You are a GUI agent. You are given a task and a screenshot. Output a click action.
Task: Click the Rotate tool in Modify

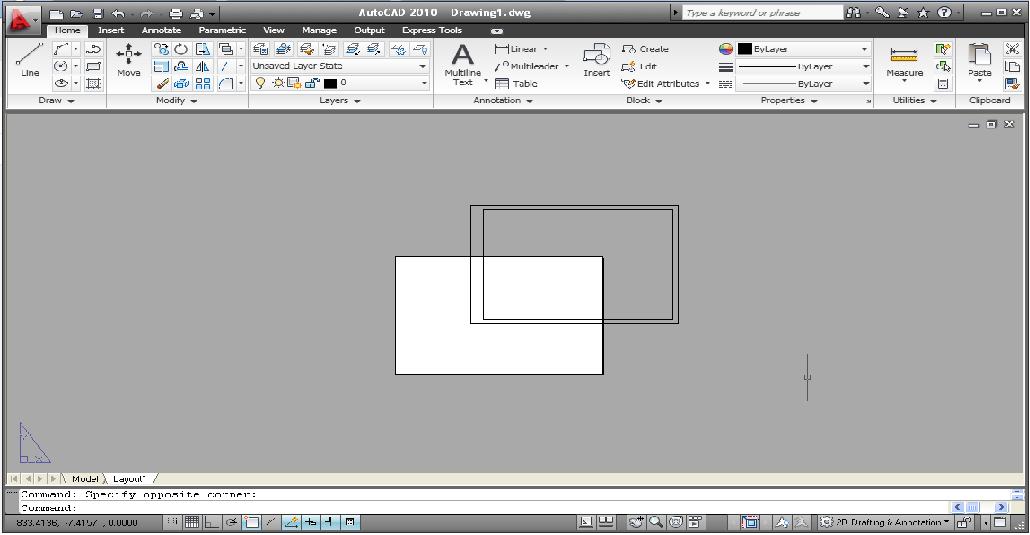[181, 49]
